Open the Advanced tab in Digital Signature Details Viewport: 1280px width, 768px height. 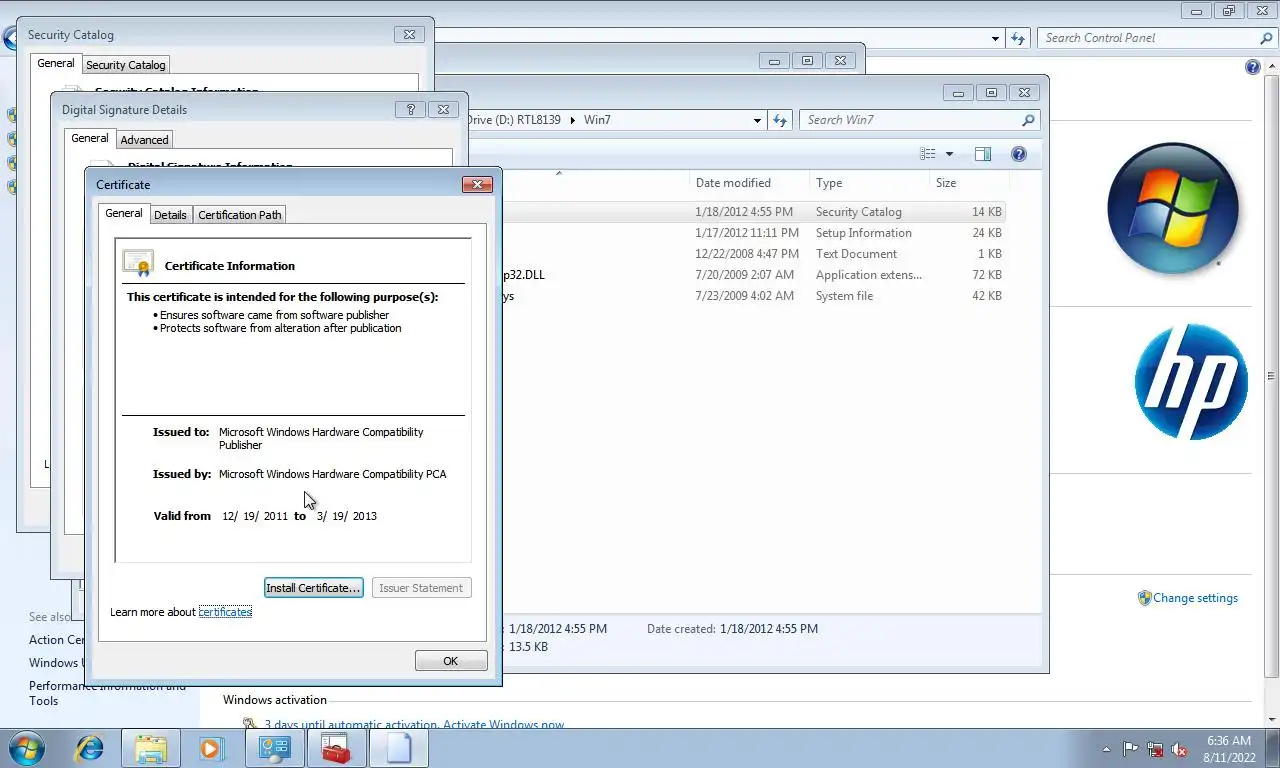145,140
